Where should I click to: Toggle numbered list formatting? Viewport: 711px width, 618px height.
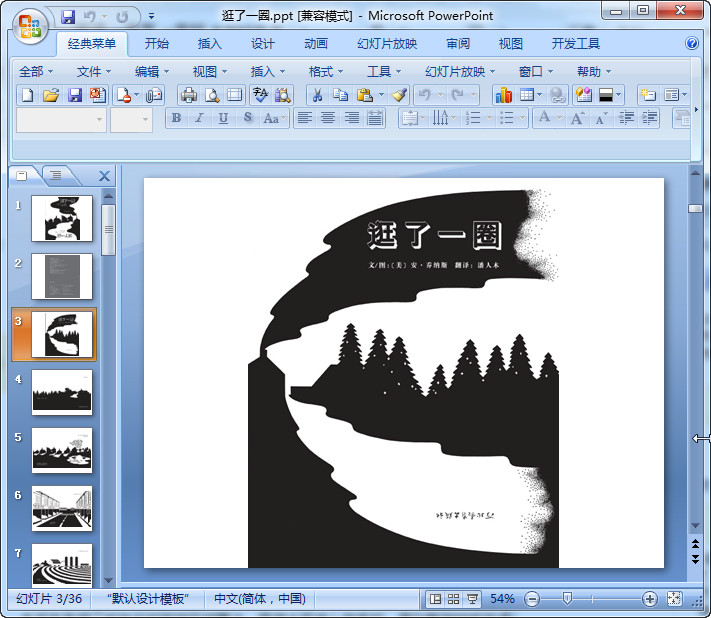tap(473, 118)
